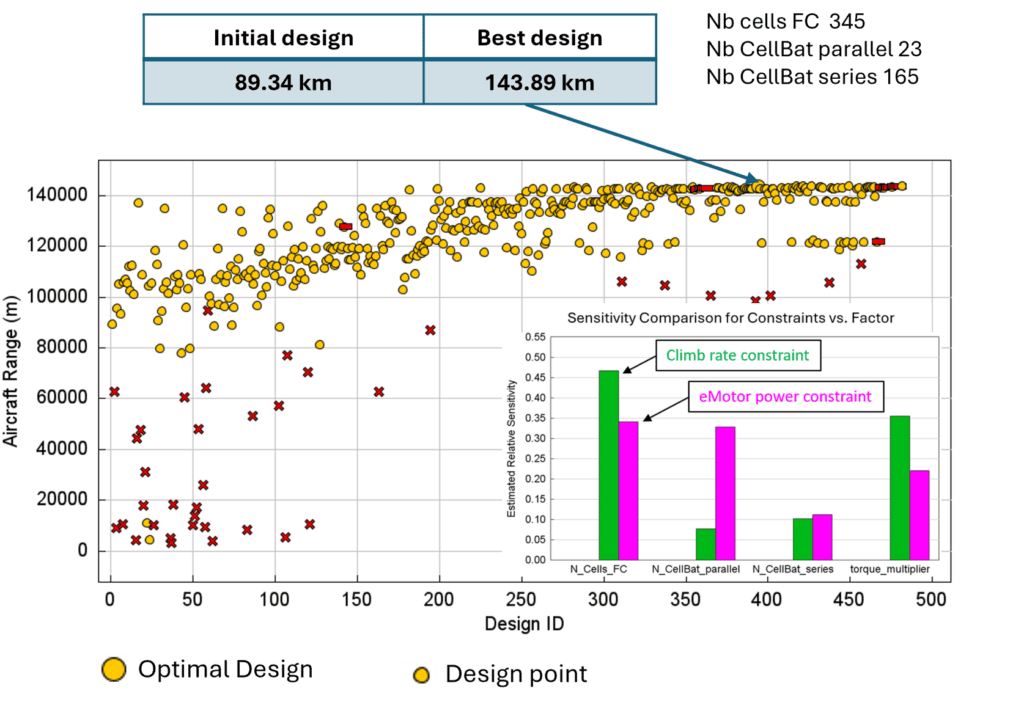Image resolution: width=1024 pixels, height=705 pixels.
Task: Select the 89.34 km table cell
Action: coord(283,83)
